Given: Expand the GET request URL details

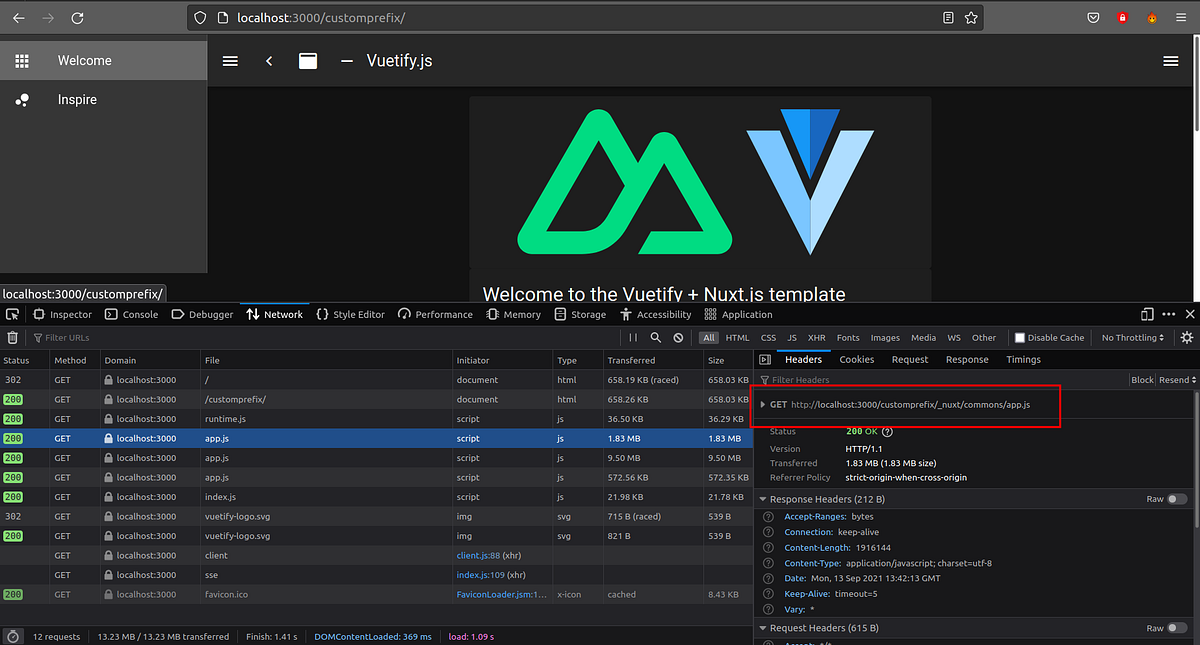Looking at the screenshot, I should [763, 405].
